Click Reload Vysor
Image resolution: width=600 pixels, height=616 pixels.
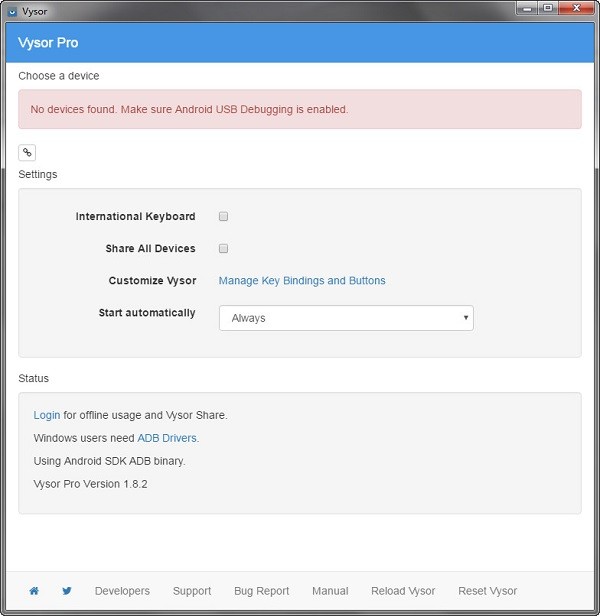point(403,591)
